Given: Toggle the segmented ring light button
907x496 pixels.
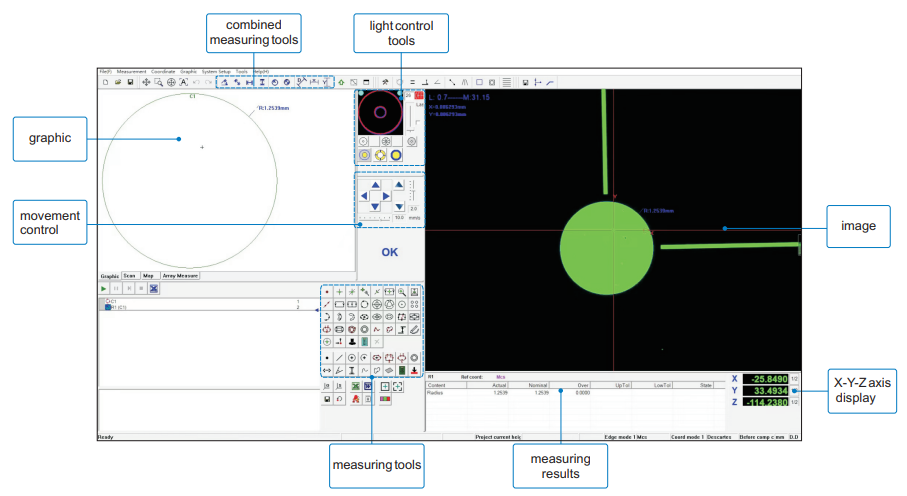Looking at the screenshot, I should (x=380, y=155).
